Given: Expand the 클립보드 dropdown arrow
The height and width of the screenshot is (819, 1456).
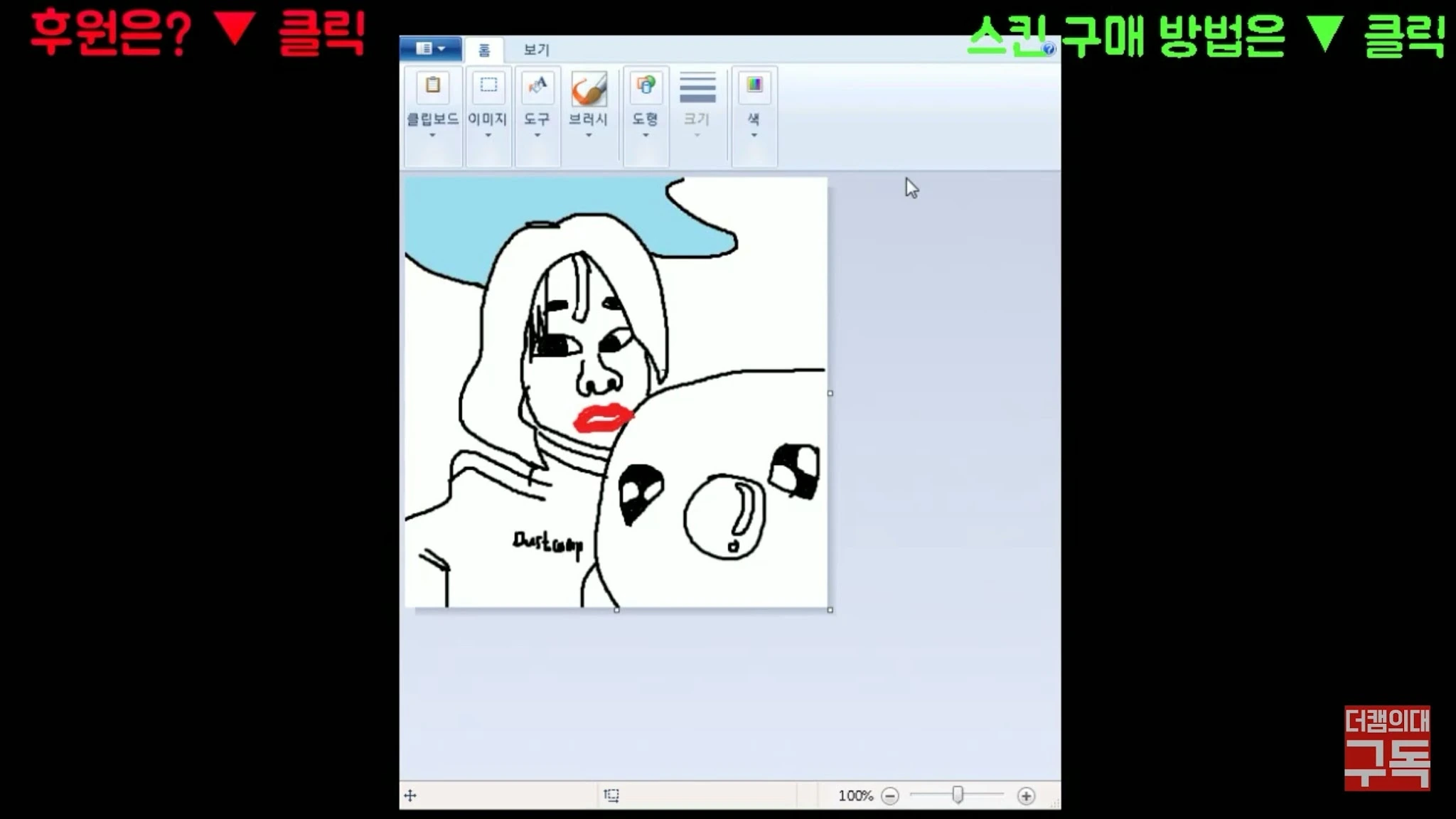Looking at the screenshot, I should click(x=432, y=135).
